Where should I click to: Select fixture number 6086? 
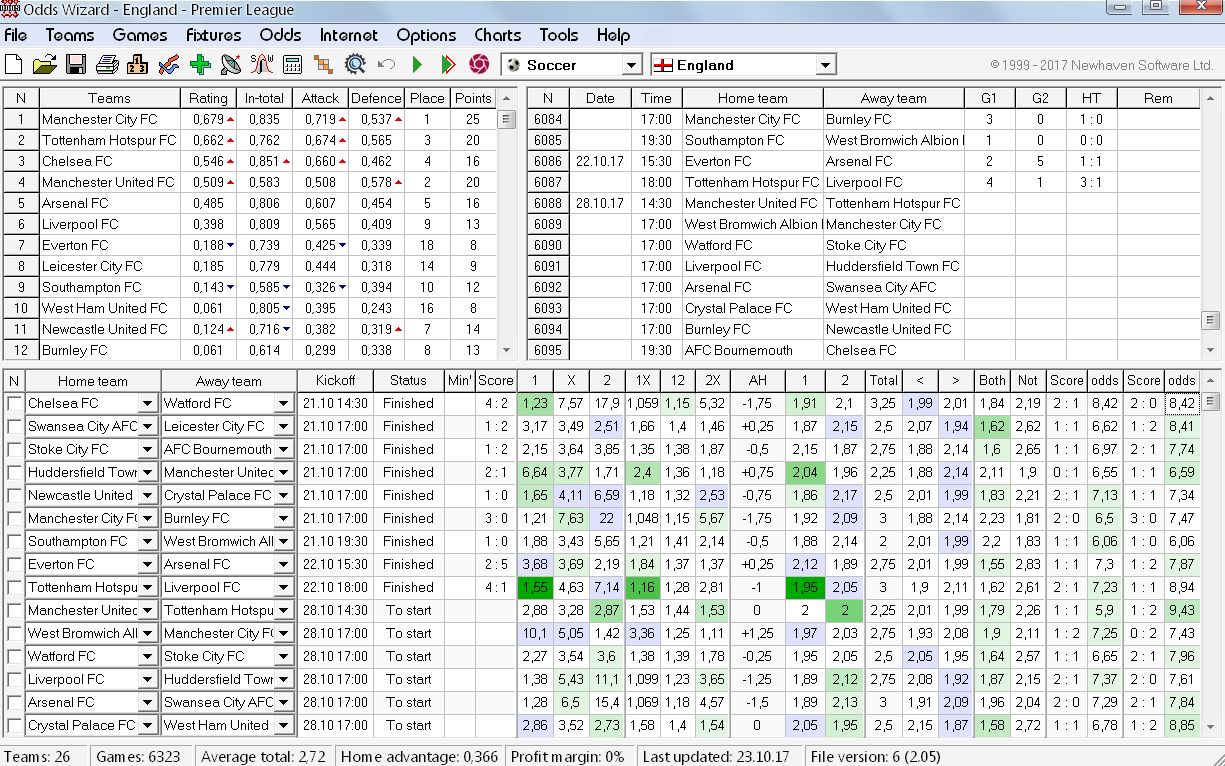548,161
